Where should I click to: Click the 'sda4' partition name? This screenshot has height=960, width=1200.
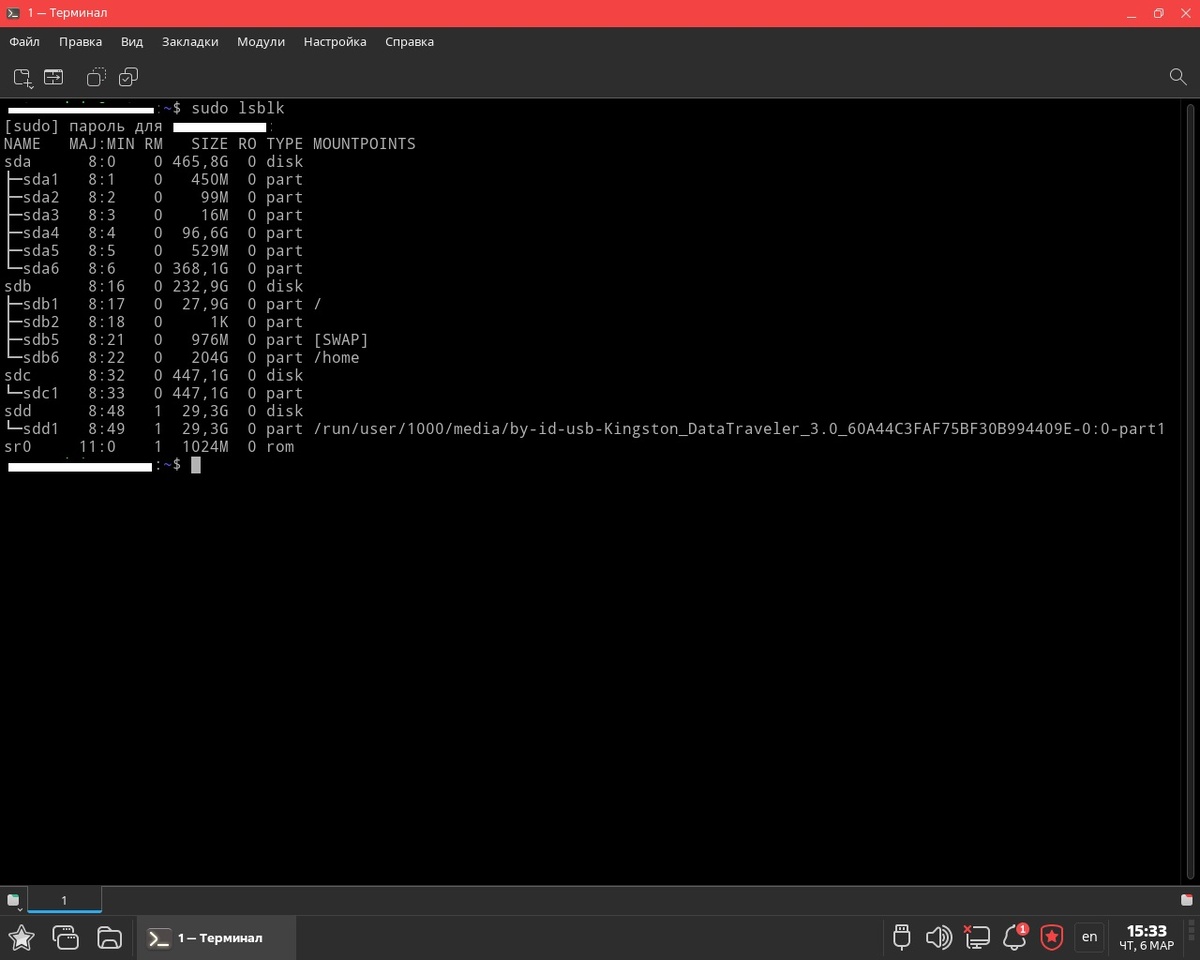[41, 233]
